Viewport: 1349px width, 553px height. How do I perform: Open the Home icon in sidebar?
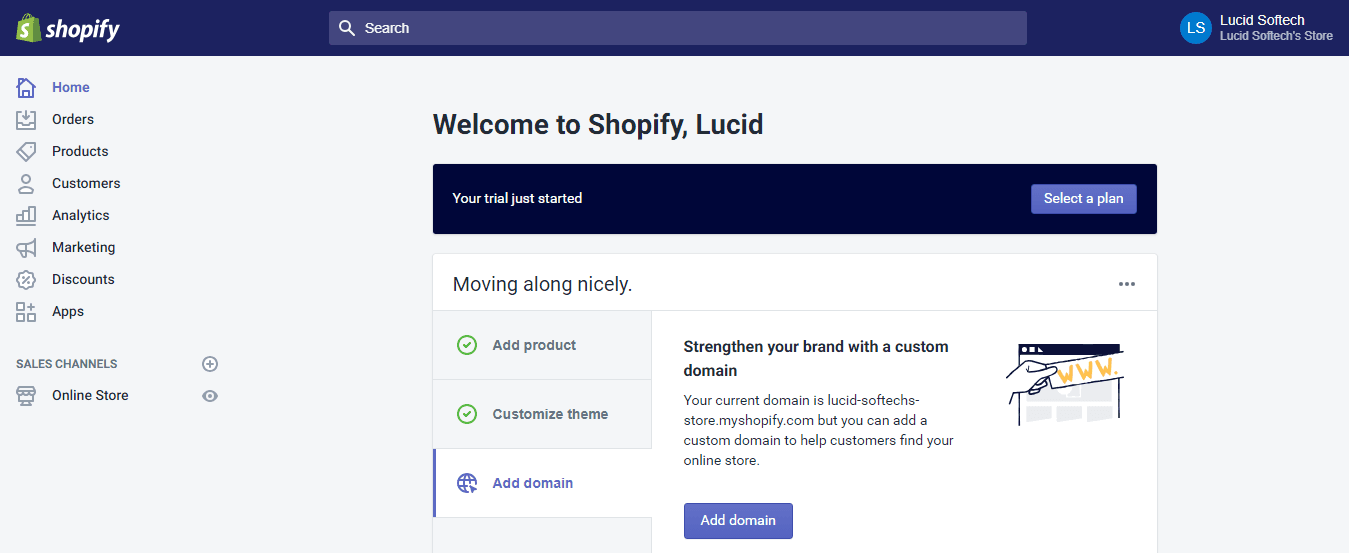coord(26,87)
